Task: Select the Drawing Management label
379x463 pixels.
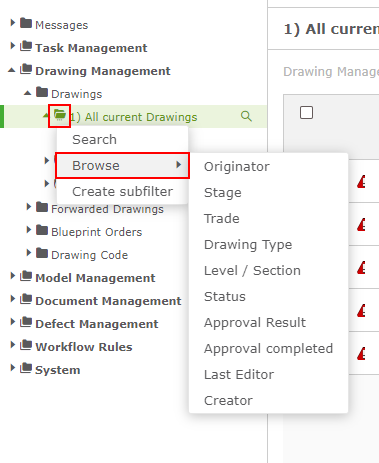Action: click(103, 71)
